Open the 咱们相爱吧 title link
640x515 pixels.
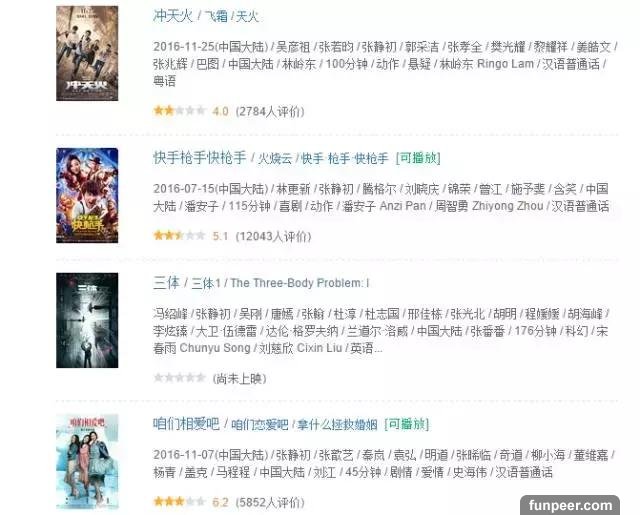[x=186, y=424]
